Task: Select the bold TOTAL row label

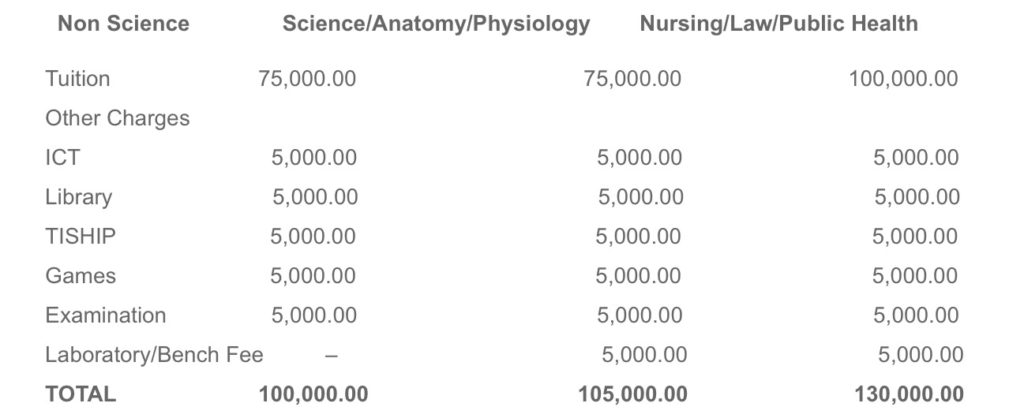Action: tap(80, 394)
